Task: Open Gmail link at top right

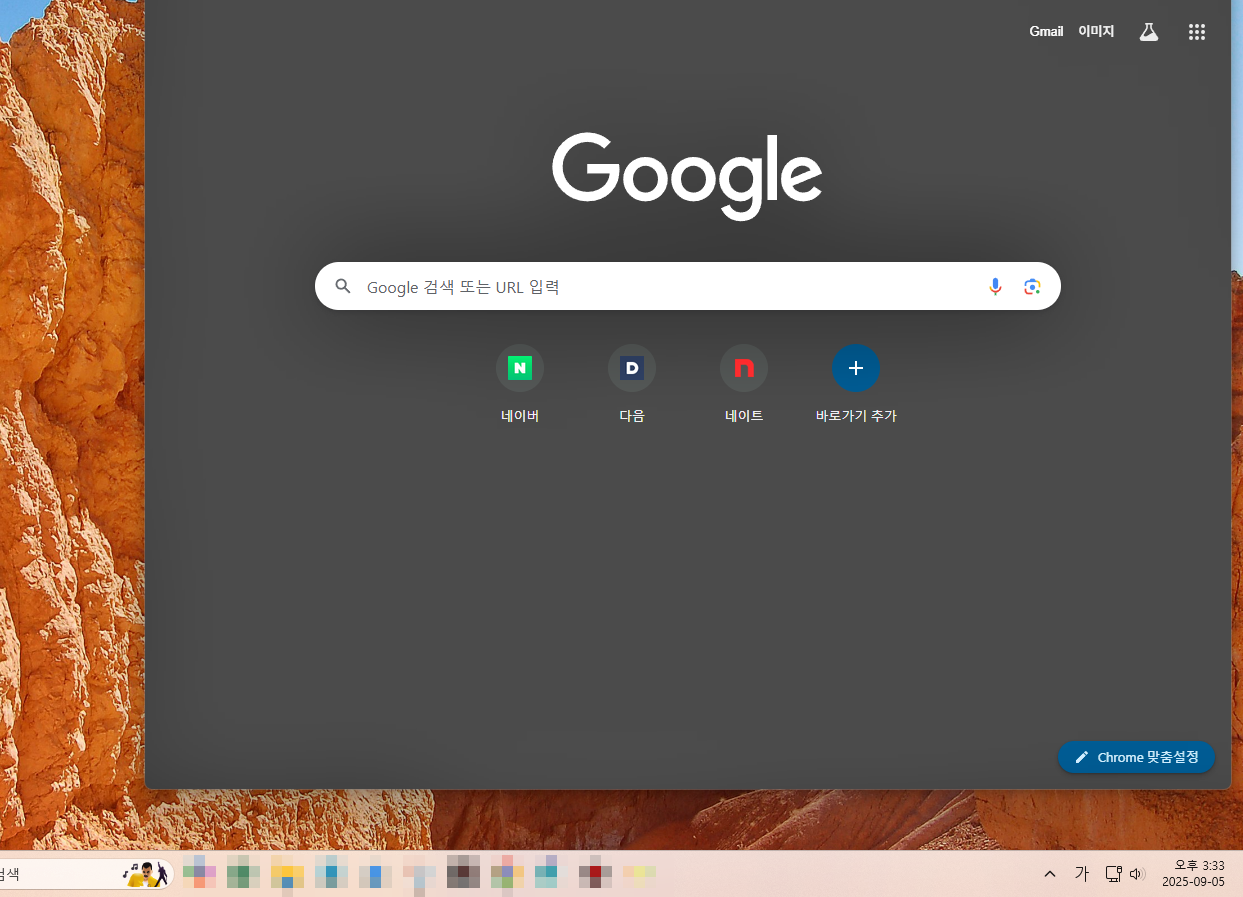Action: [1046, 32]
